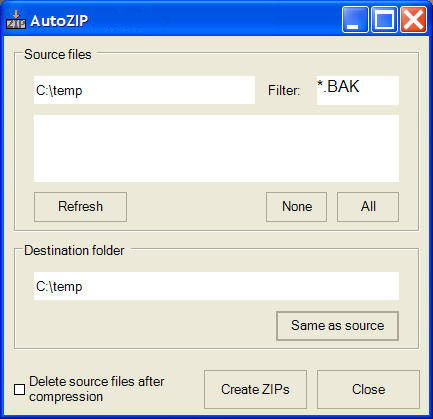Click the 'Delete source files after compression' label

click(97, 389)
